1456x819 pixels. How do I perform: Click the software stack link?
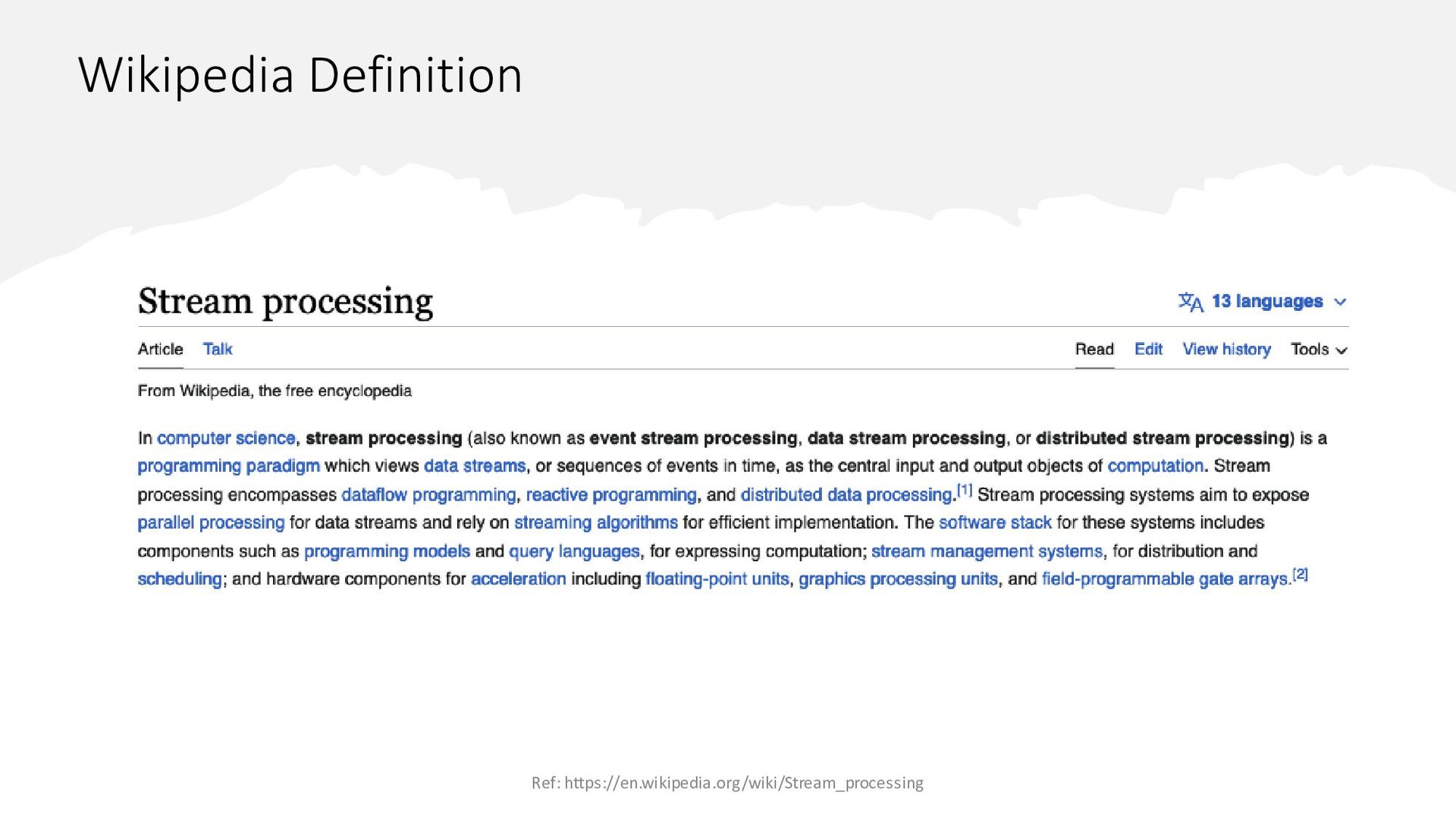pyautogui.click(x=995, y=522)
